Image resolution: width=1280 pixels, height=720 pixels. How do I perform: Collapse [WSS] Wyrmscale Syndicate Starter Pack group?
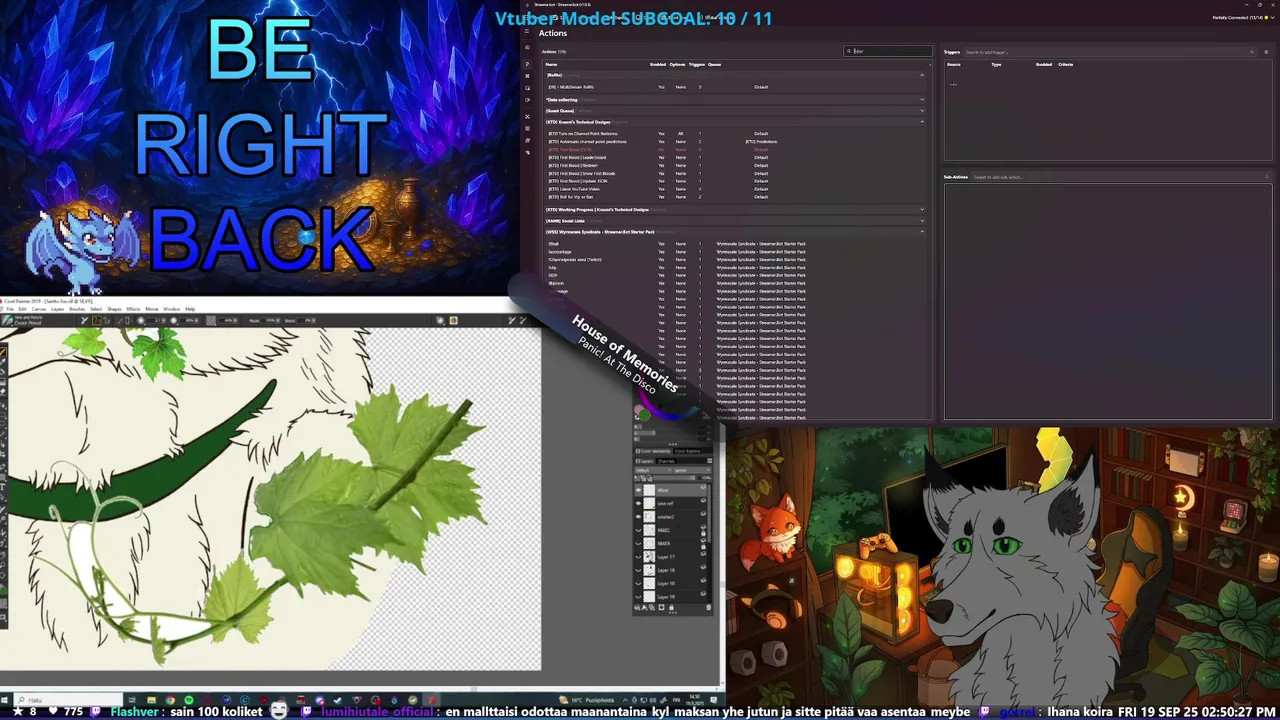point(922,232)
